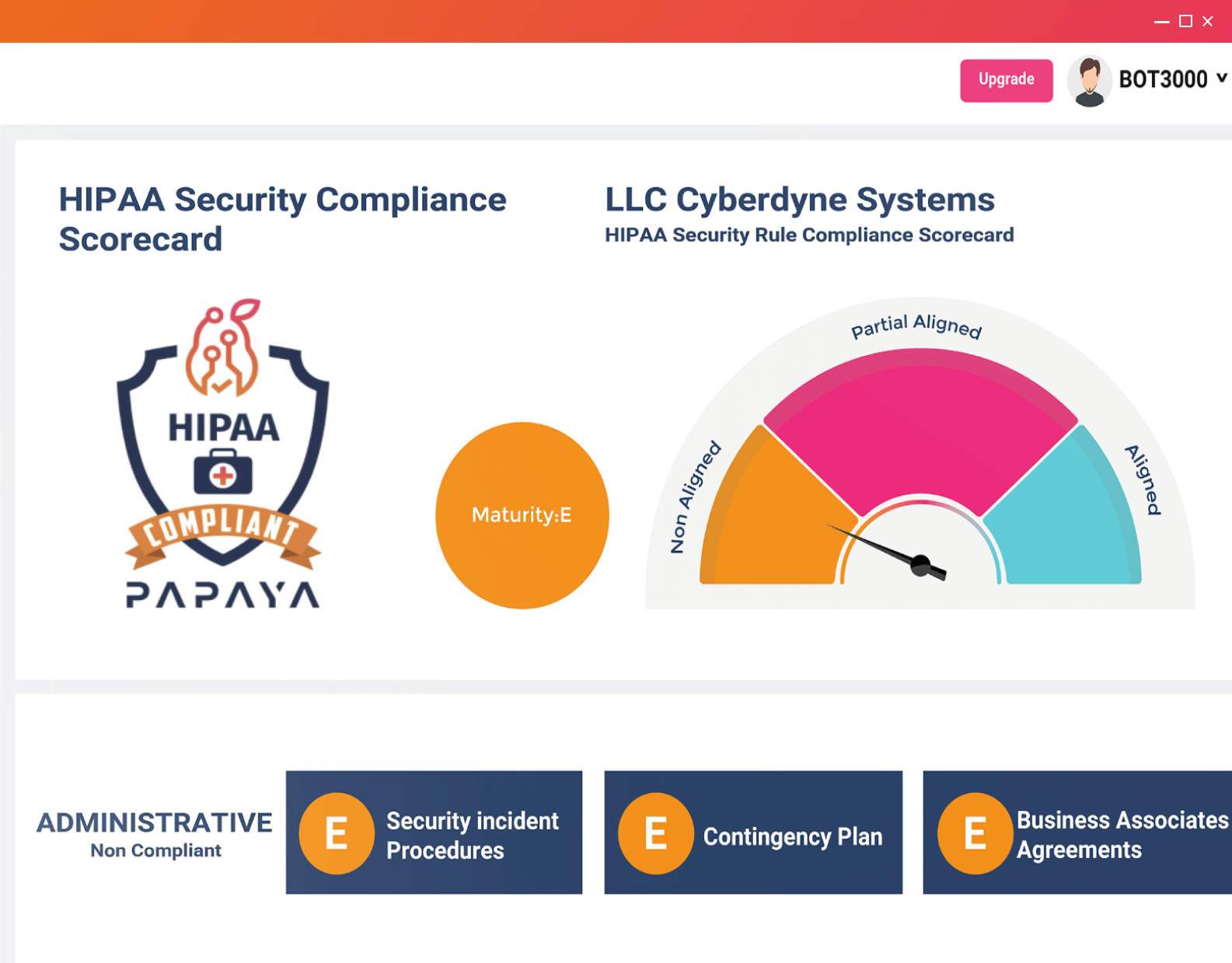This screenshot has height=963, width=1232.
Task: Click the Non Aligned gauge label
Action: (695, 497)
